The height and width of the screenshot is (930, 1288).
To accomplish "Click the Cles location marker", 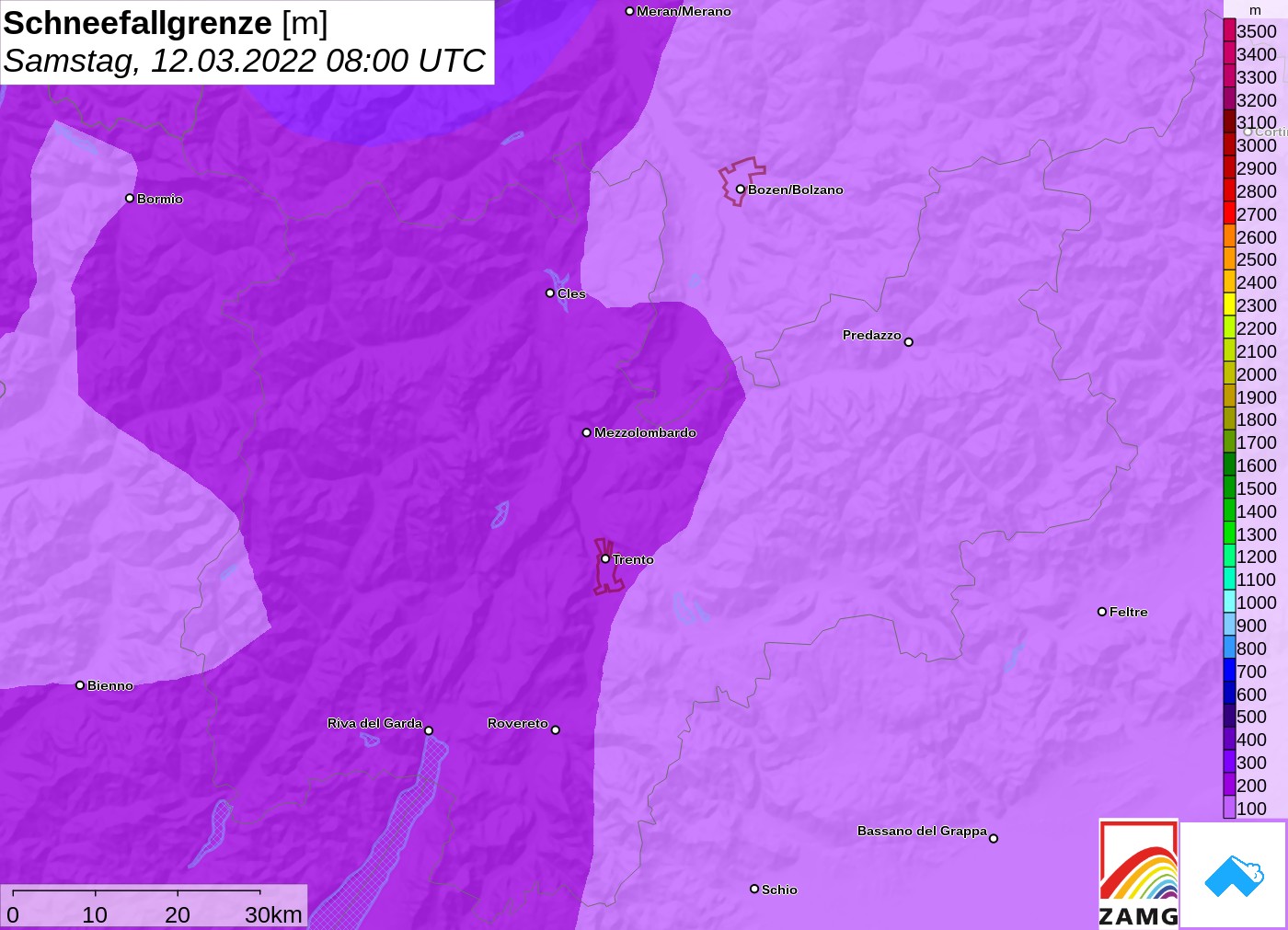I will coord(550,293).
